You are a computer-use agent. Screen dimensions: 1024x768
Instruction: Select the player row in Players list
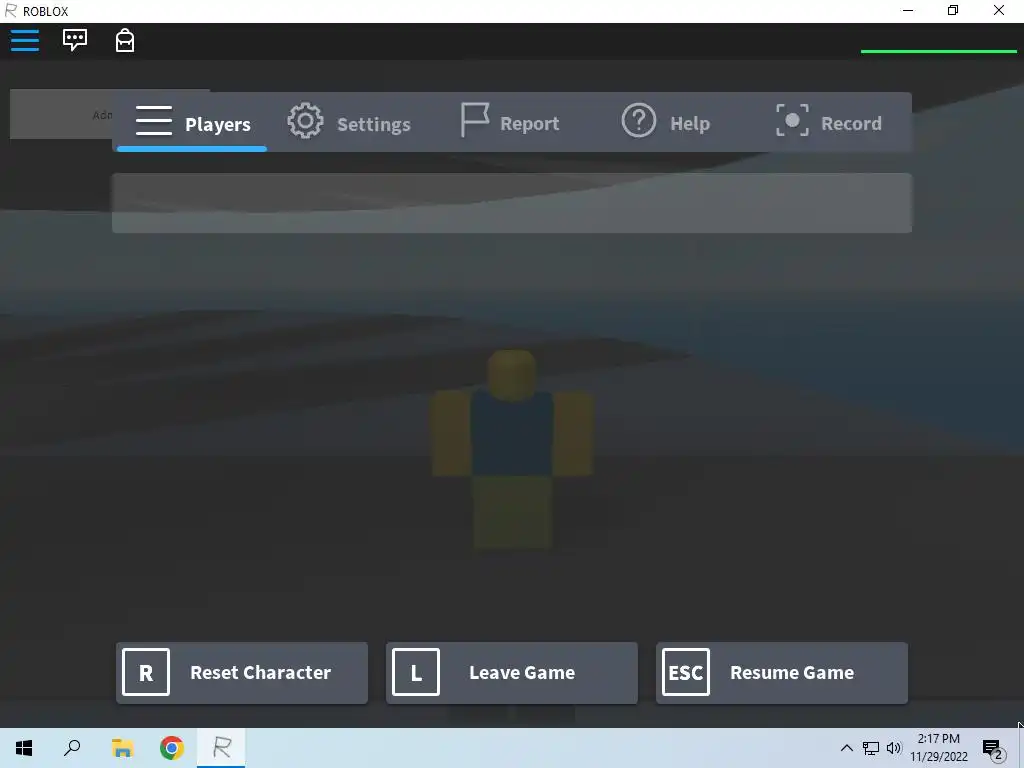(512, 203)
